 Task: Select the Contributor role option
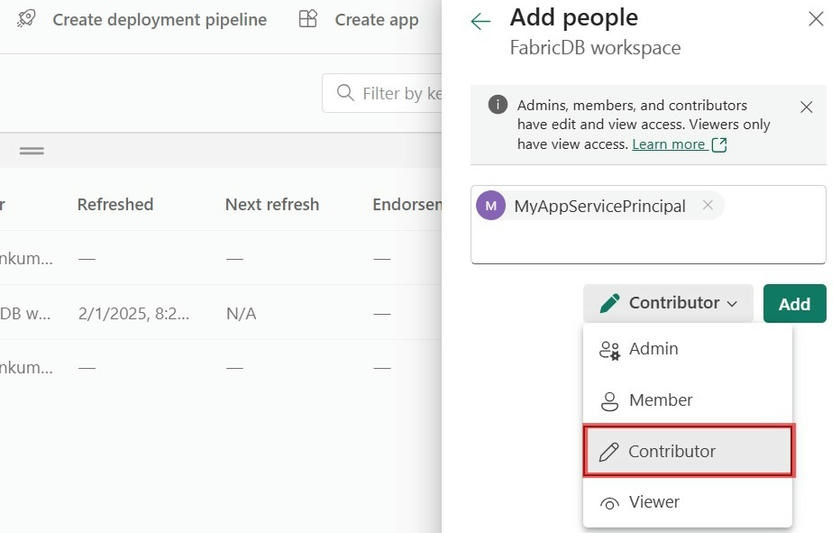pos(671,451)
